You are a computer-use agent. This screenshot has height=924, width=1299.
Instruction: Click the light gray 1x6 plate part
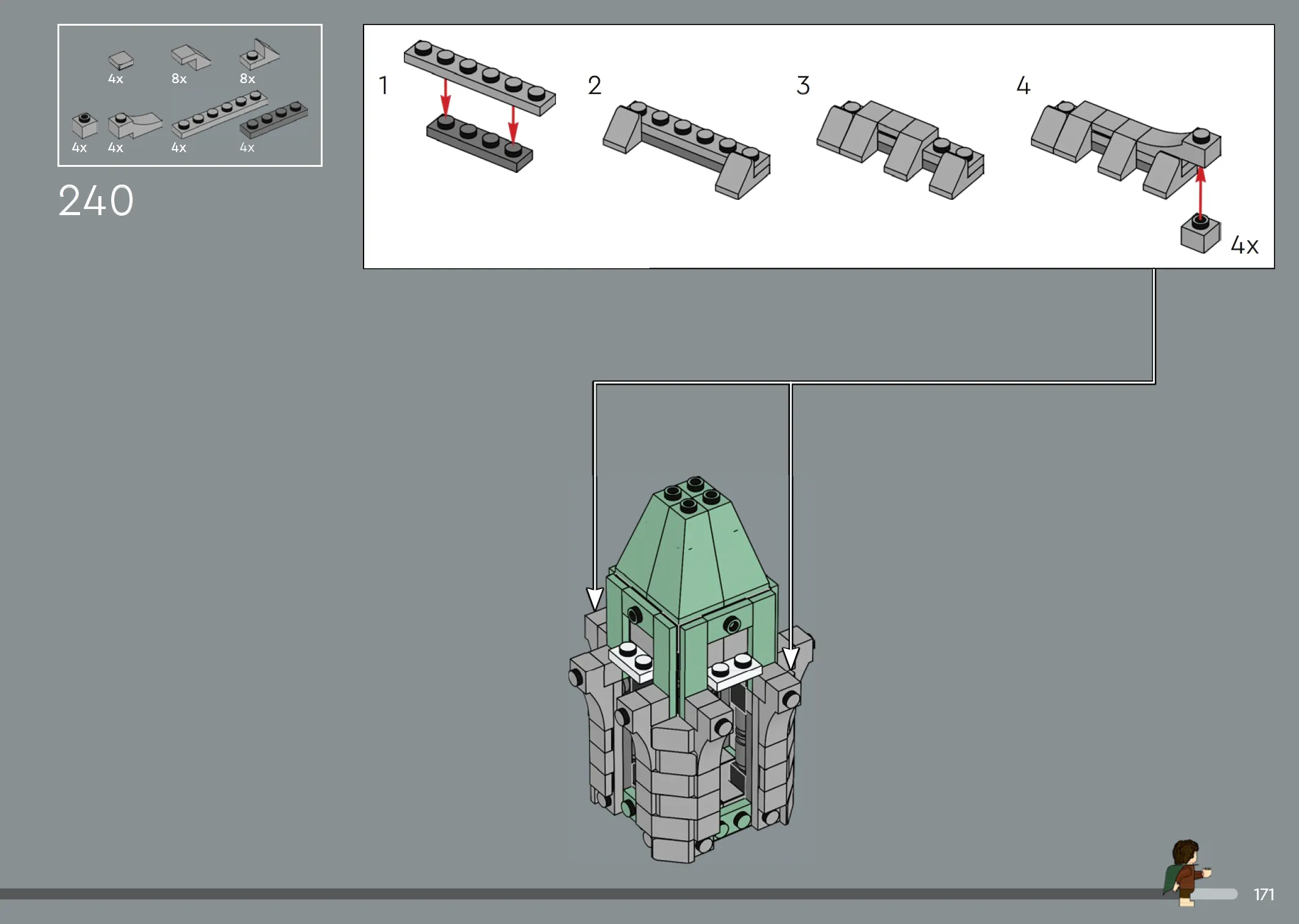point(219,114)
